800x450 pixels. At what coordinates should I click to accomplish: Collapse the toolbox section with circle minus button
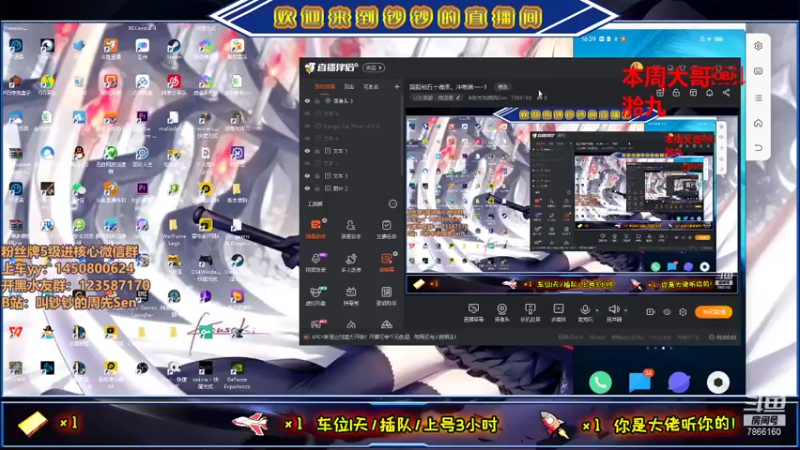tap(392, 204)
